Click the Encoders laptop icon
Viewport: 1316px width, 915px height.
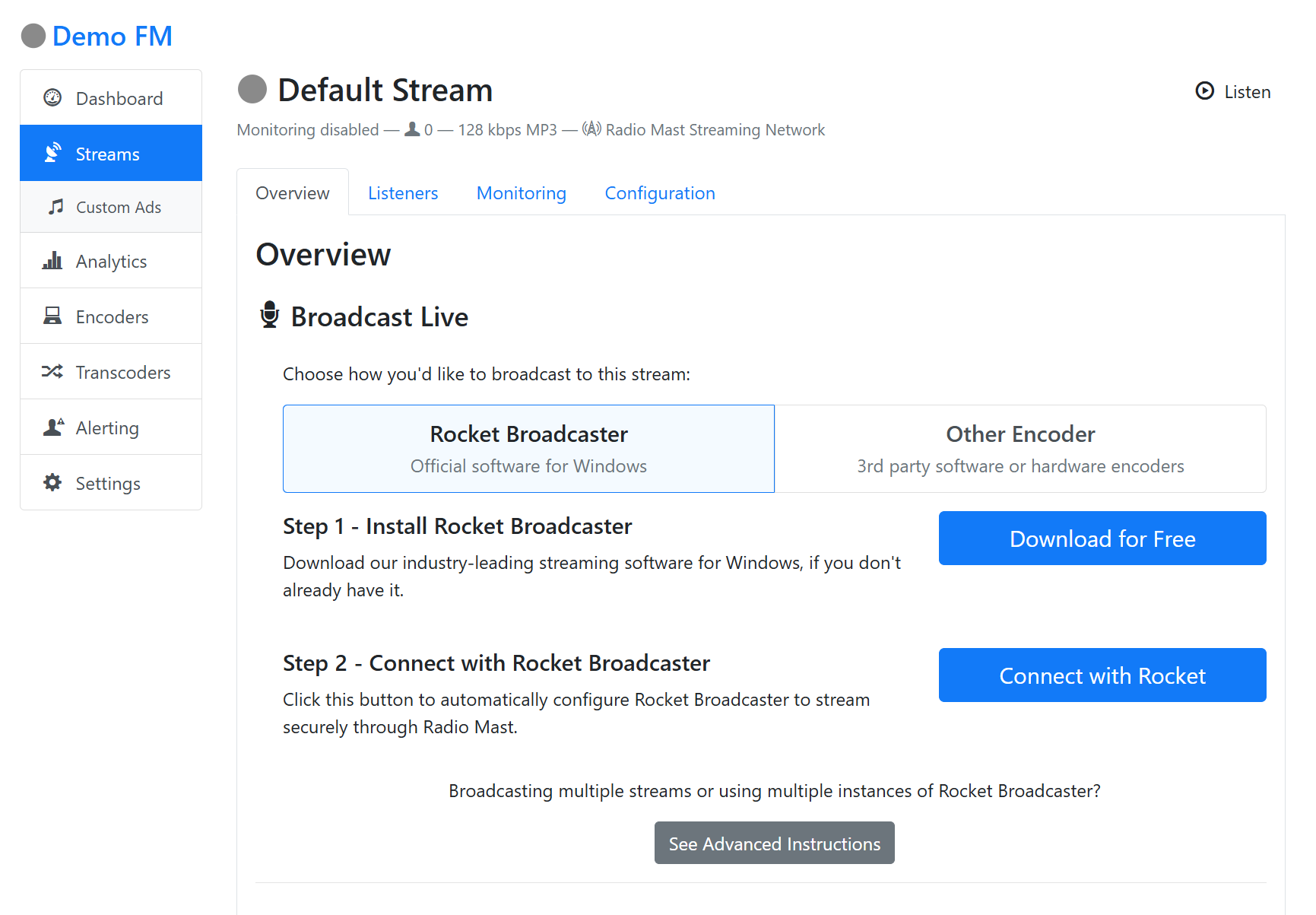coord(52,316)
